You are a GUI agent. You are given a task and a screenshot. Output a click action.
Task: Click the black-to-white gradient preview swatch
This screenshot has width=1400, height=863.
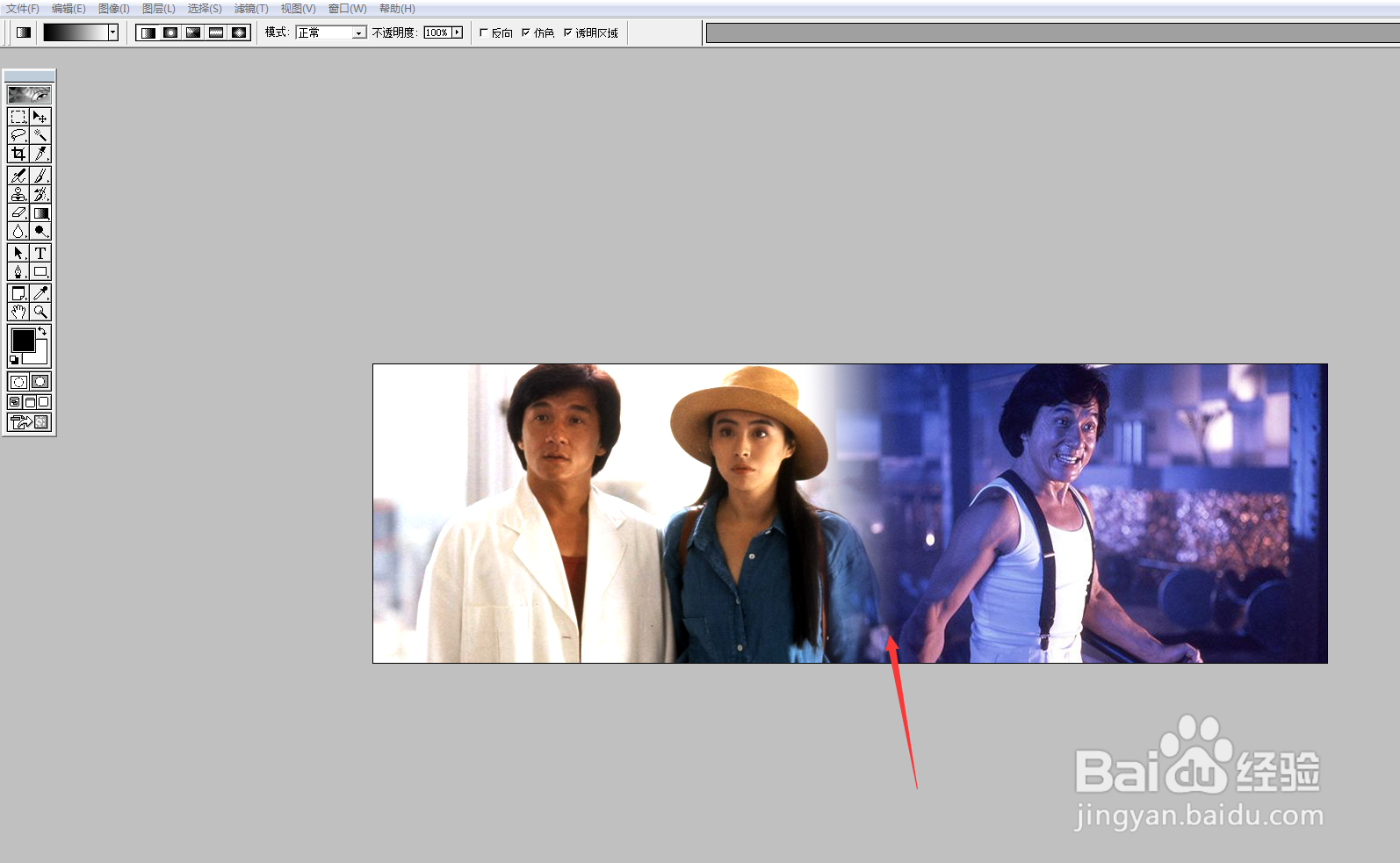pos(76,32)
